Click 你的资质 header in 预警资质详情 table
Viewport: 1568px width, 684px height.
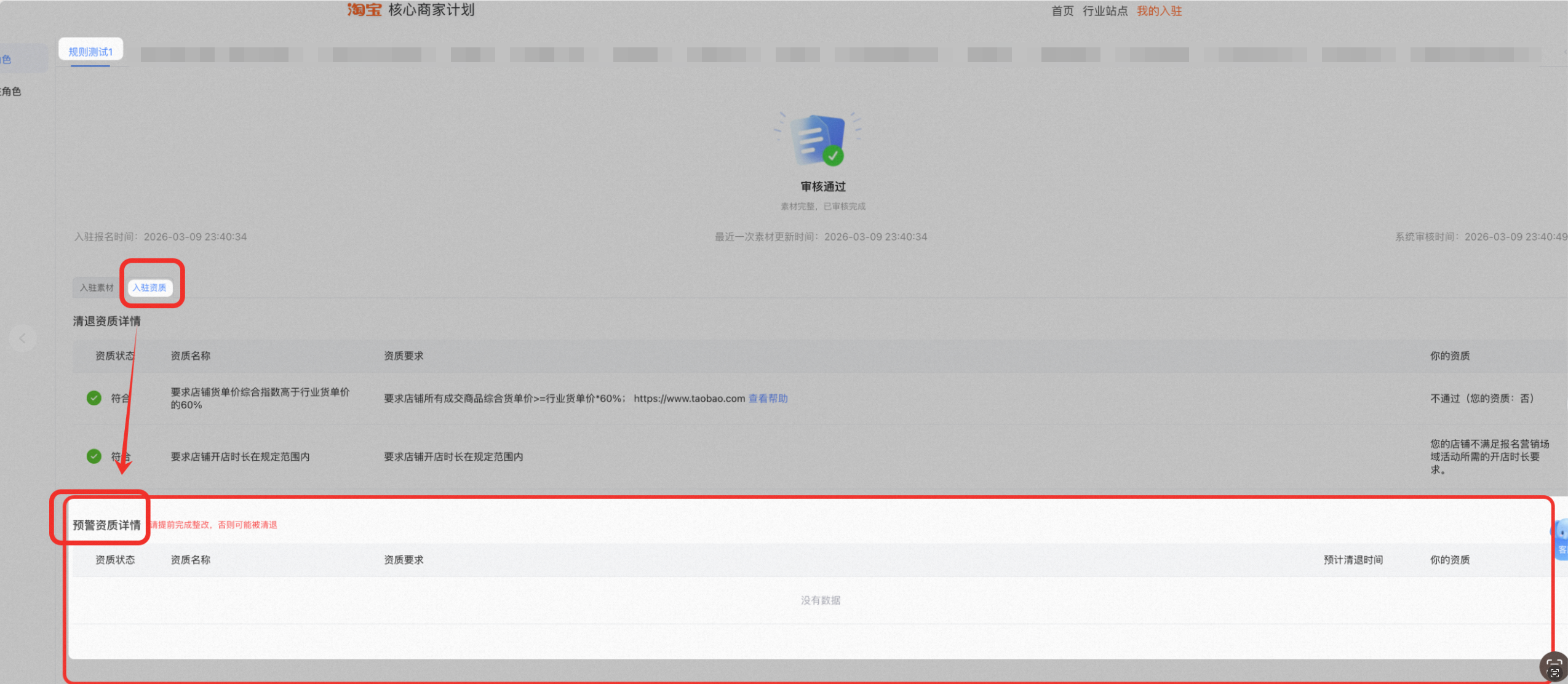(x=1450, y=560)
